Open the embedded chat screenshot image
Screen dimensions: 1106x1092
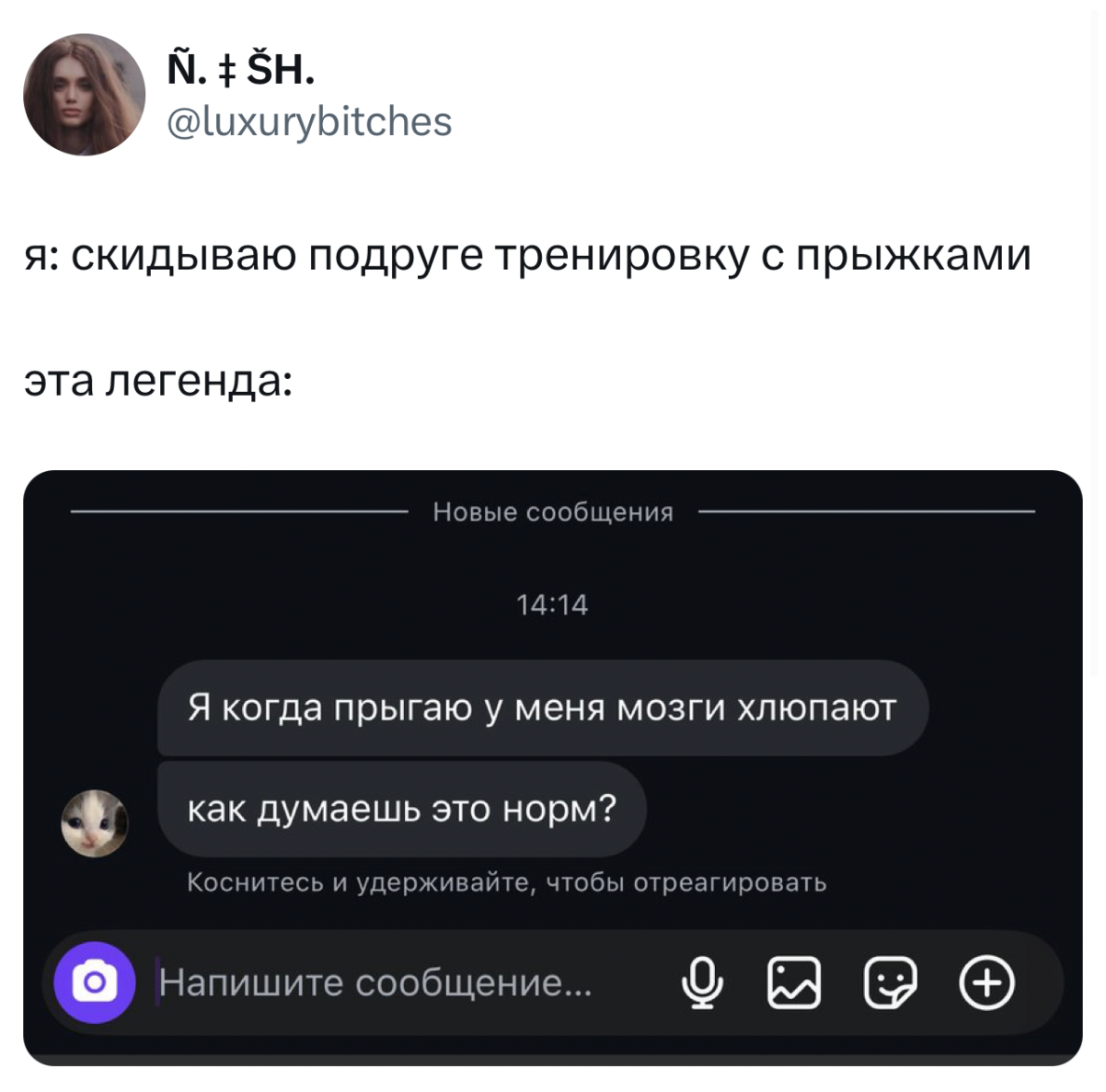(553, 768)
